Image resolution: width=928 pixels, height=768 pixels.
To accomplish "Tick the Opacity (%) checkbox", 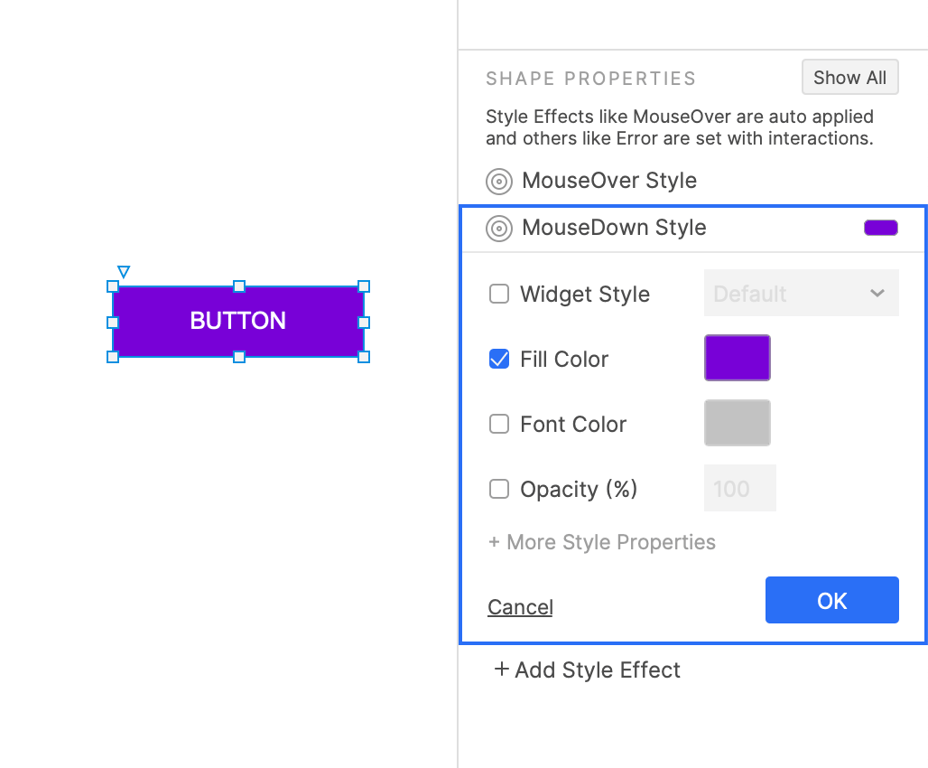I will pos(499,489).
